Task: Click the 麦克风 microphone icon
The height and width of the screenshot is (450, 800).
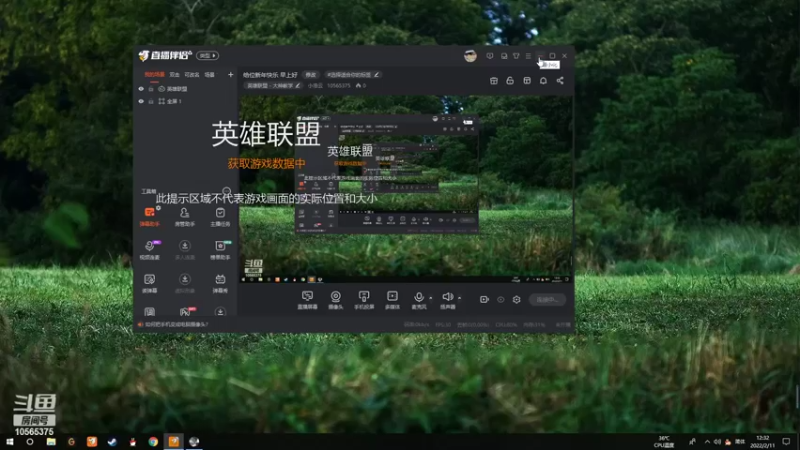Action: [x=419, y=297]
